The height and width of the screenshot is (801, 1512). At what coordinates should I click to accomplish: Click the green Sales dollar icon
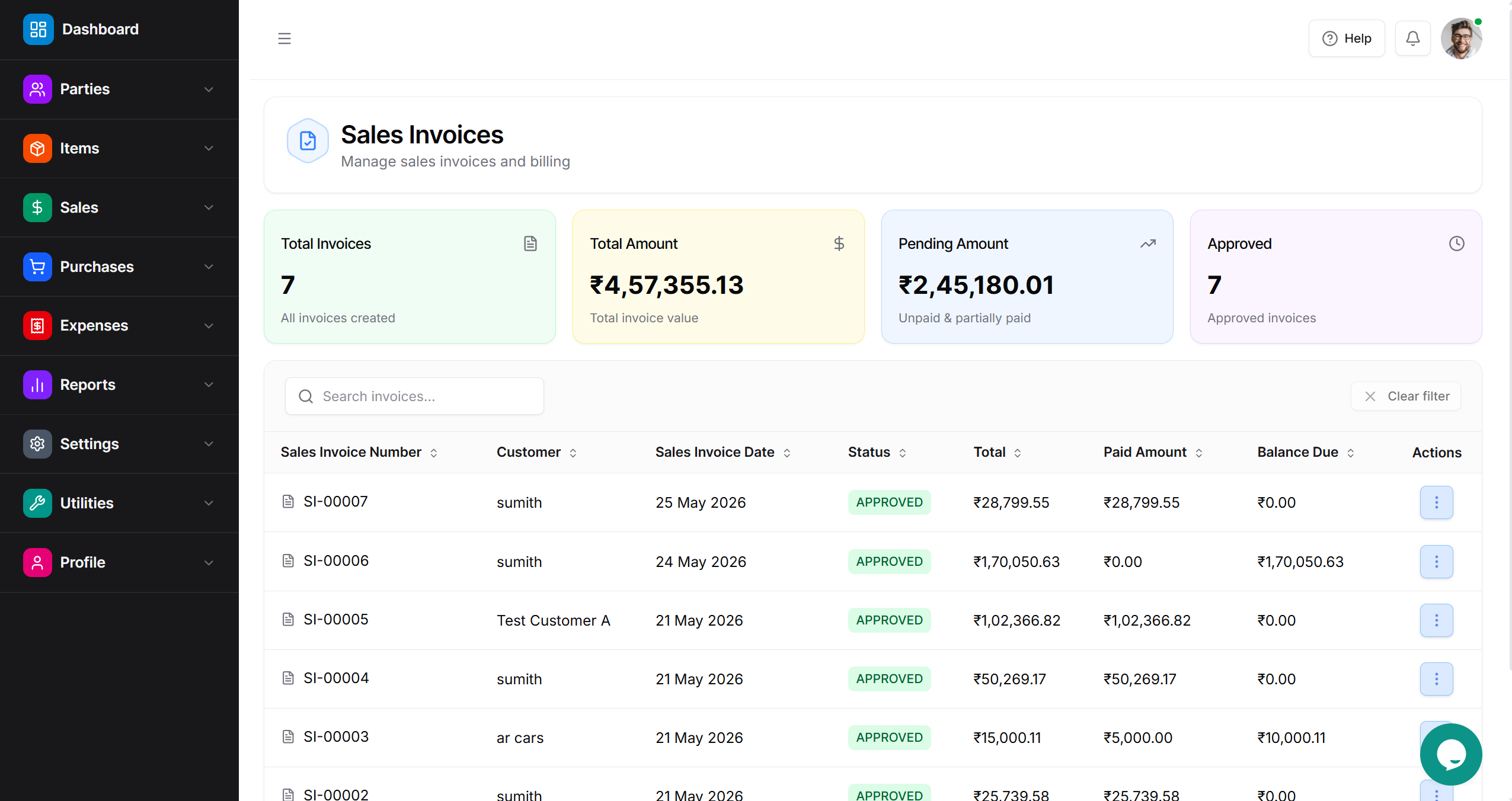tap(37, 207)
